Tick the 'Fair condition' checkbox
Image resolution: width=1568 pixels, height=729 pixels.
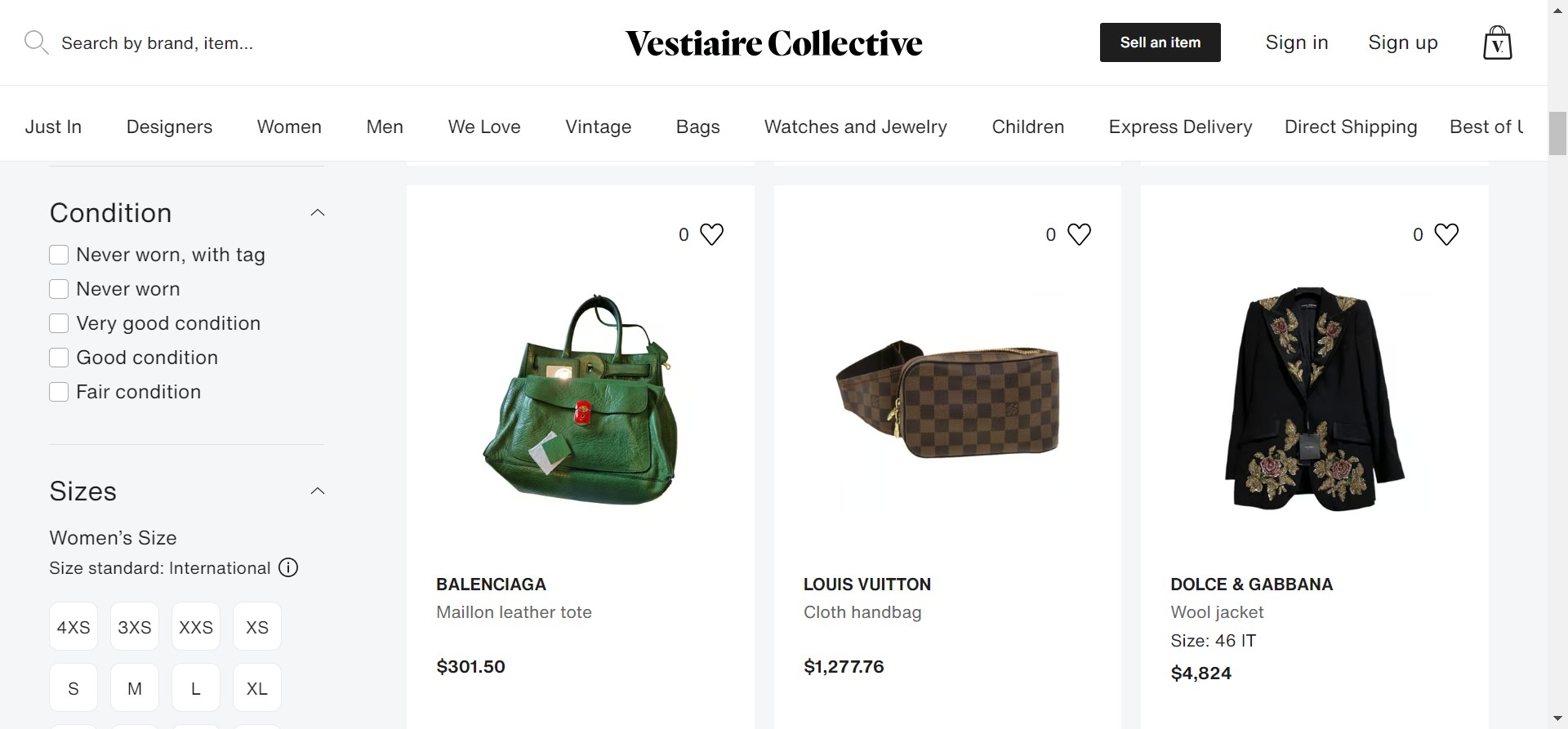click(x=59, y=392)
